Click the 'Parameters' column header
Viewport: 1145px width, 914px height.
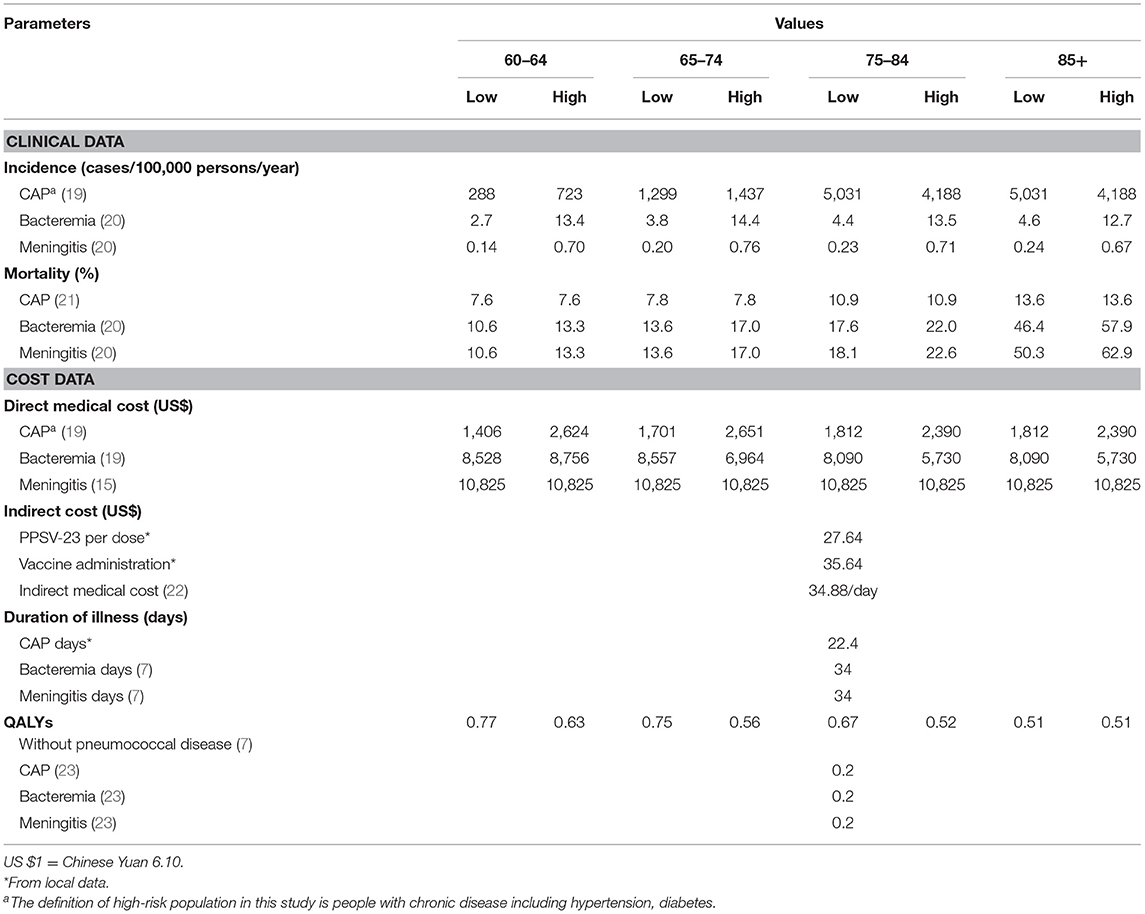point(47,23)
